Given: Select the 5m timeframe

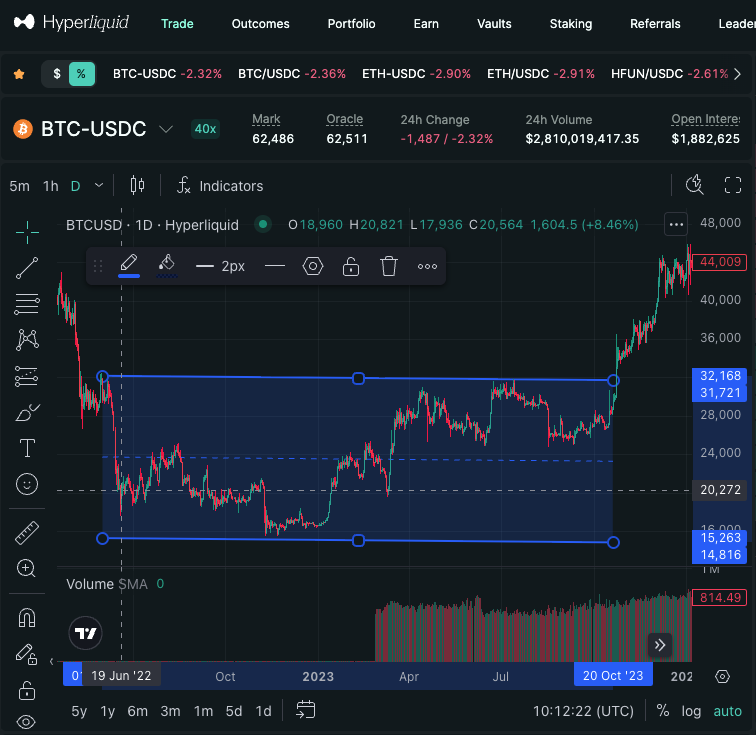Looking at the screenshot, I should pos(20,186).
